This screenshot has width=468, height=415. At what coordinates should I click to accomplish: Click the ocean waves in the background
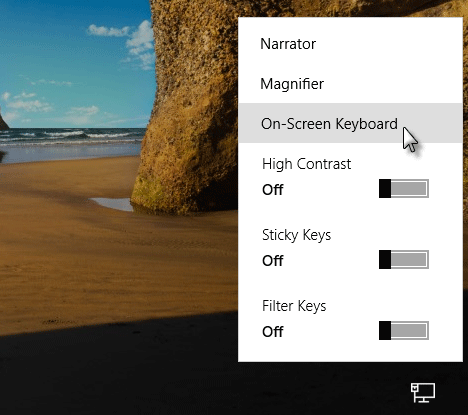point(70,137)
